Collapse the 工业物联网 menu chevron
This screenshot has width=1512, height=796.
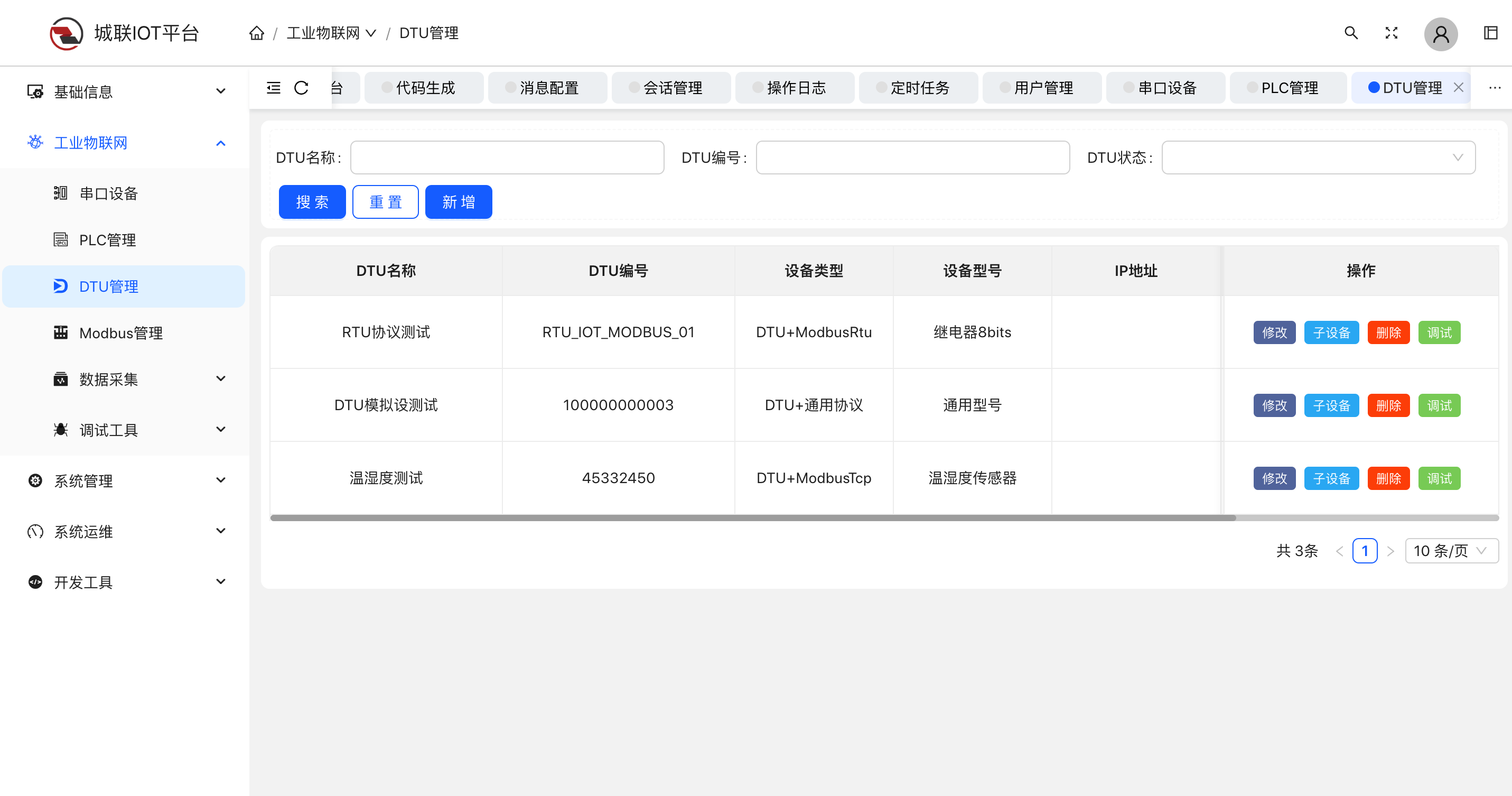(221, 143)
